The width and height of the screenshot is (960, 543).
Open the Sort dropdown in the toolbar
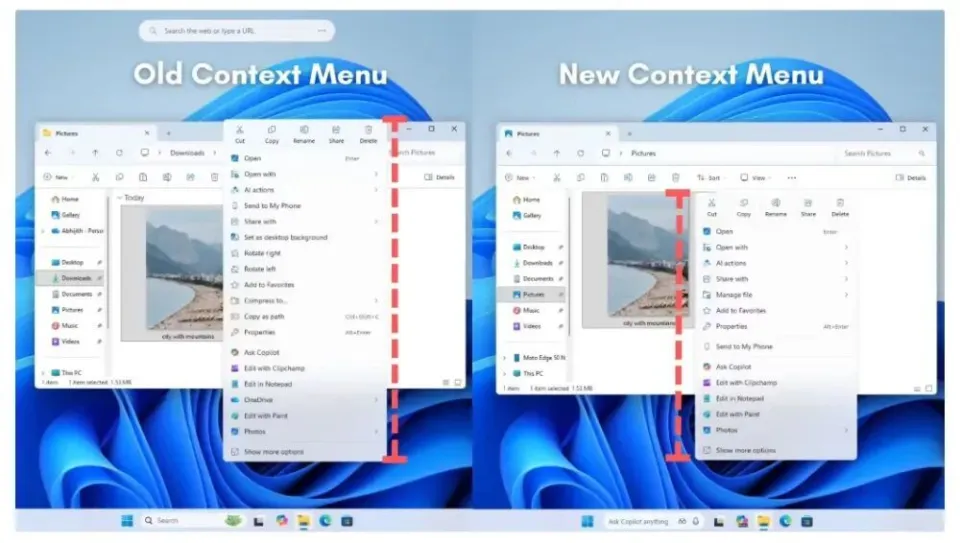[708, 178]
